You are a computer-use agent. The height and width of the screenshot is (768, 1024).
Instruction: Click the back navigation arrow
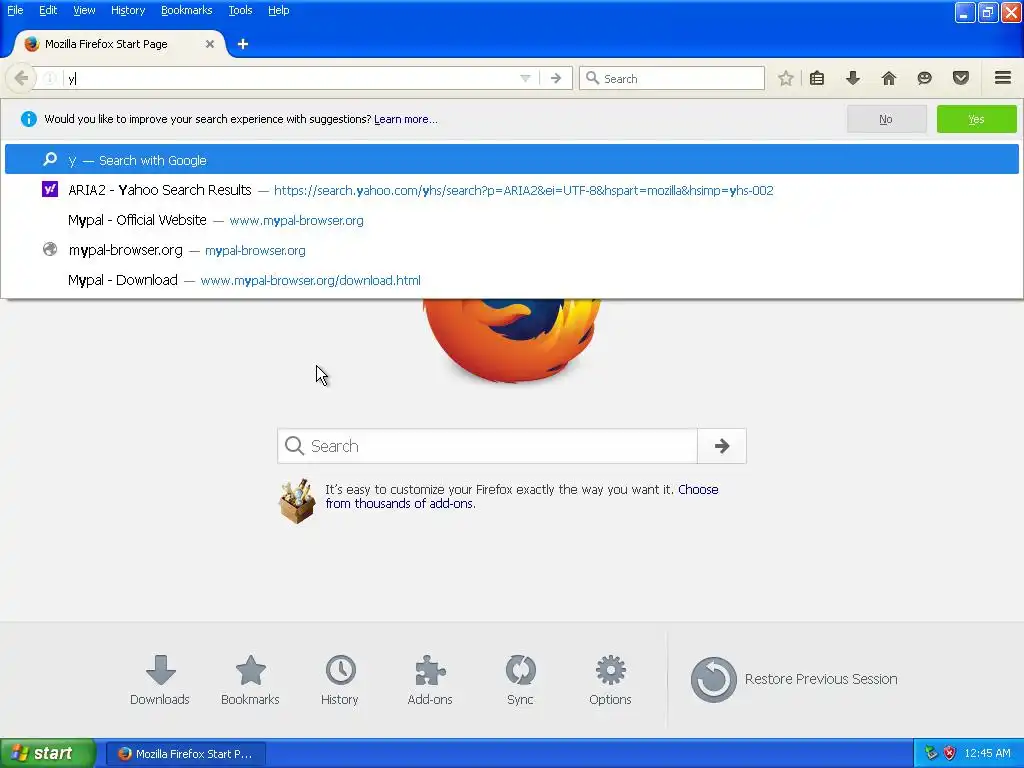coord(21,78)
